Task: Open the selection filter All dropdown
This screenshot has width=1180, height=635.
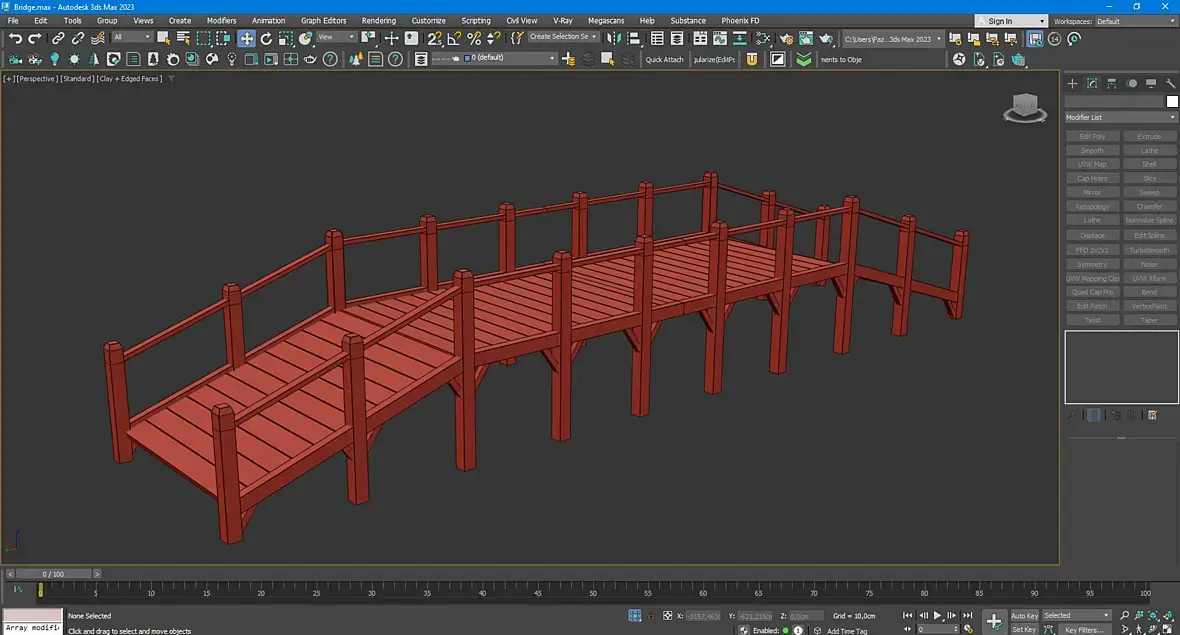Action: click(x=131, y=37)
